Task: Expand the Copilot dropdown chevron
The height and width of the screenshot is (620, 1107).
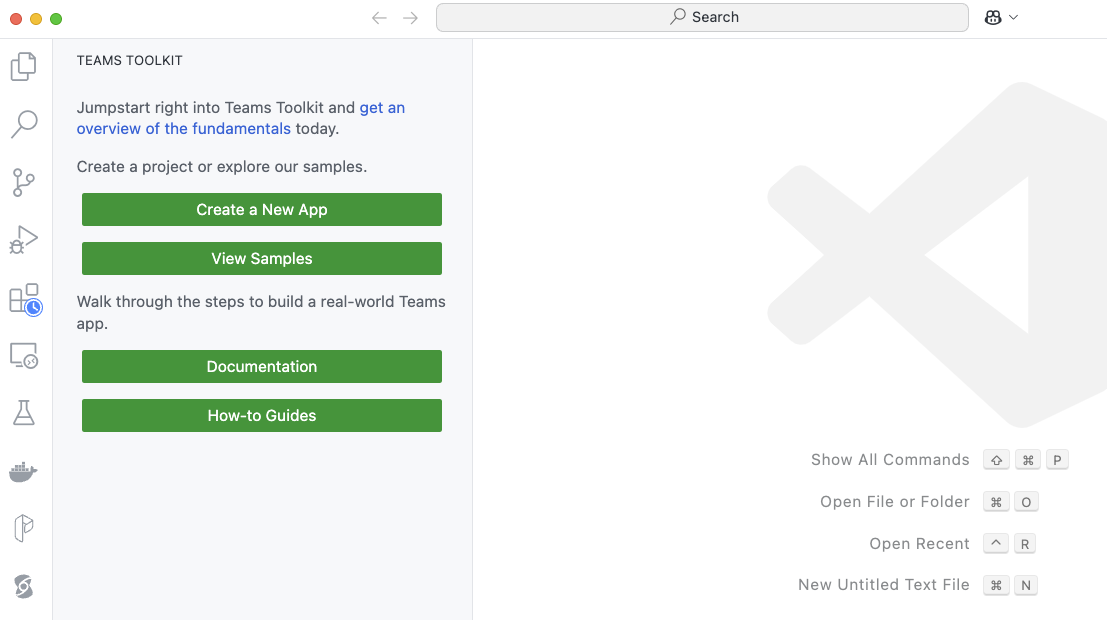Action: 1014,17
